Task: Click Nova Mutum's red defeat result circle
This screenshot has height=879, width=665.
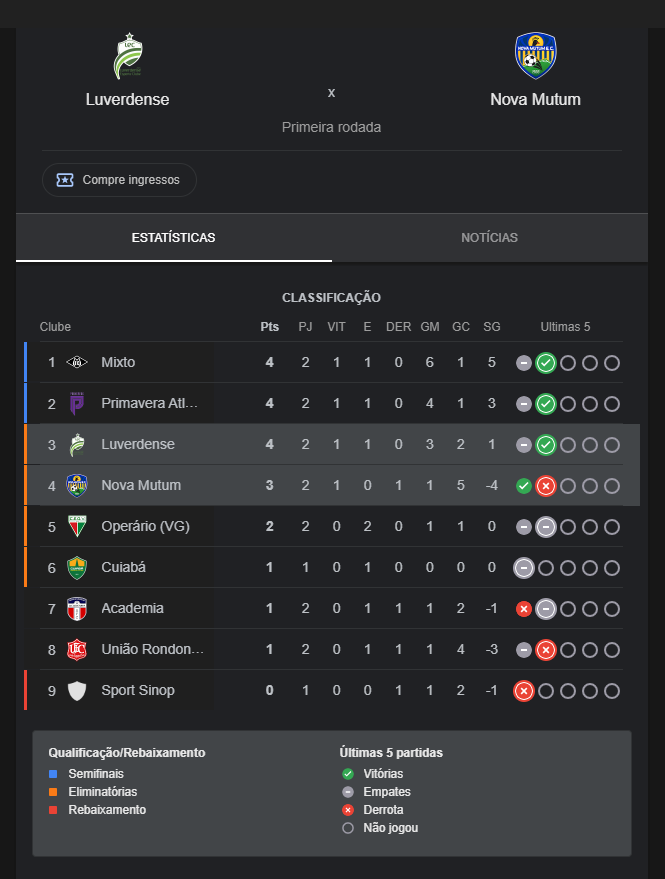Action: click(546, 486)
